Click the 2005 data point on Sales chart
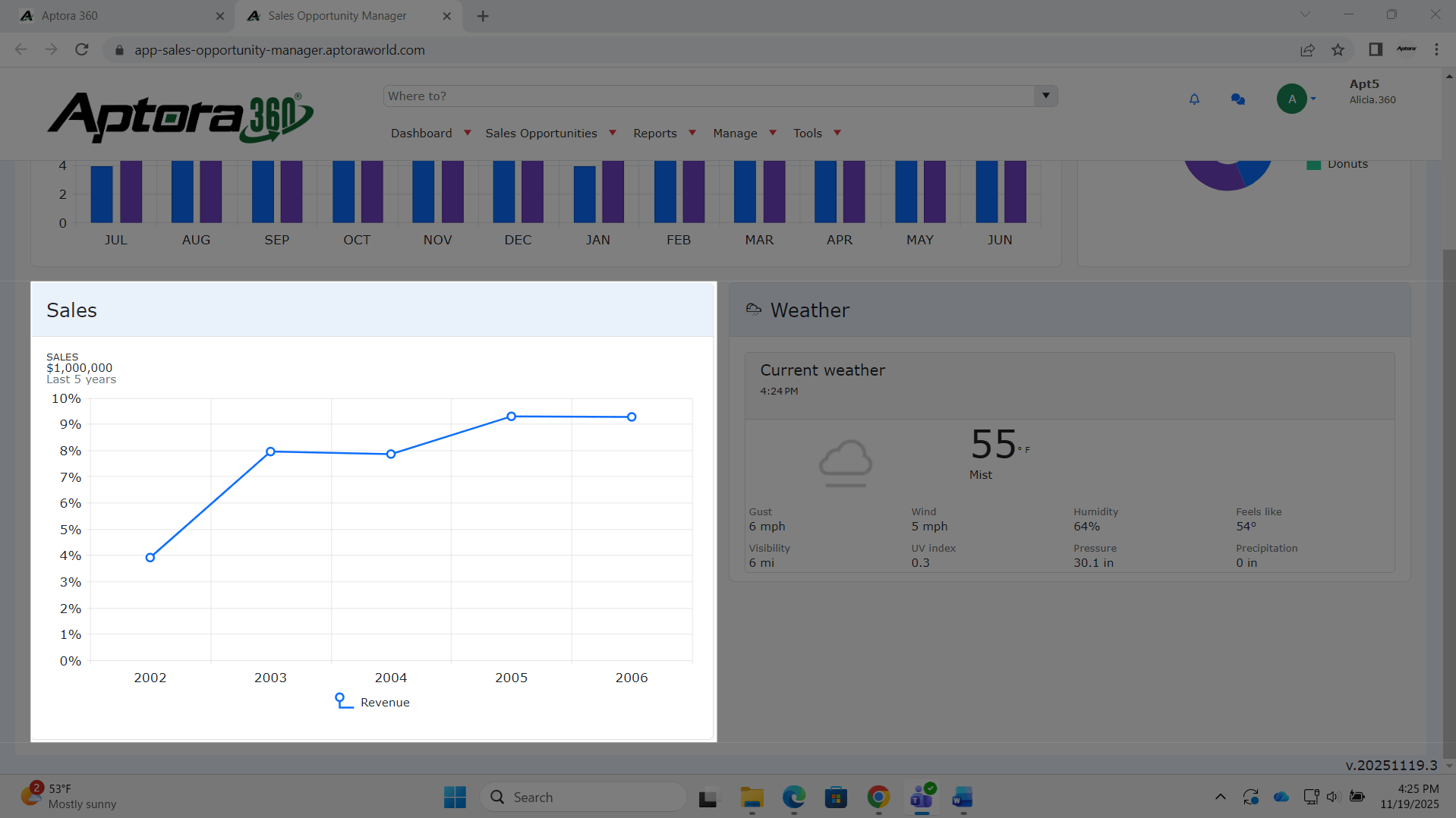 pos(512,417)
